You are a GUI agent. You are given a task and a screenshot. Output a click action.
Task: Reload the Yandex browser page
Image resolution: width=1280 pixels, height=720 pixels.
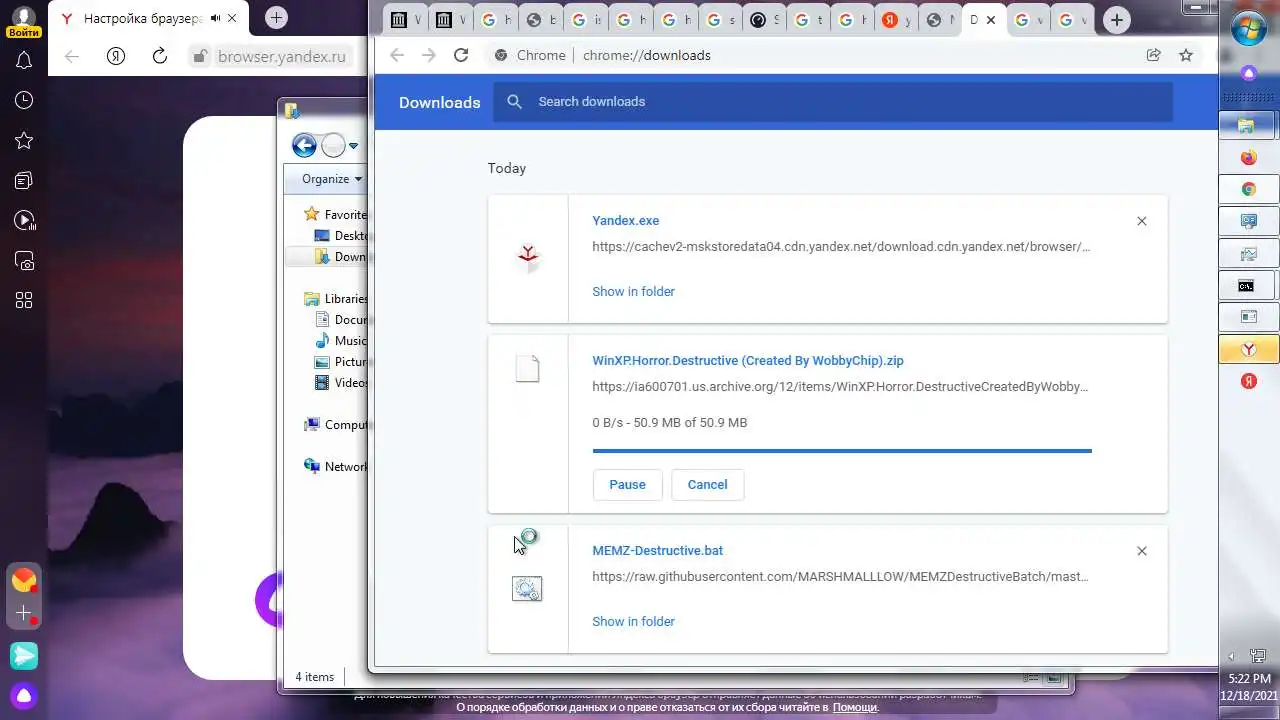pos(160,56)
